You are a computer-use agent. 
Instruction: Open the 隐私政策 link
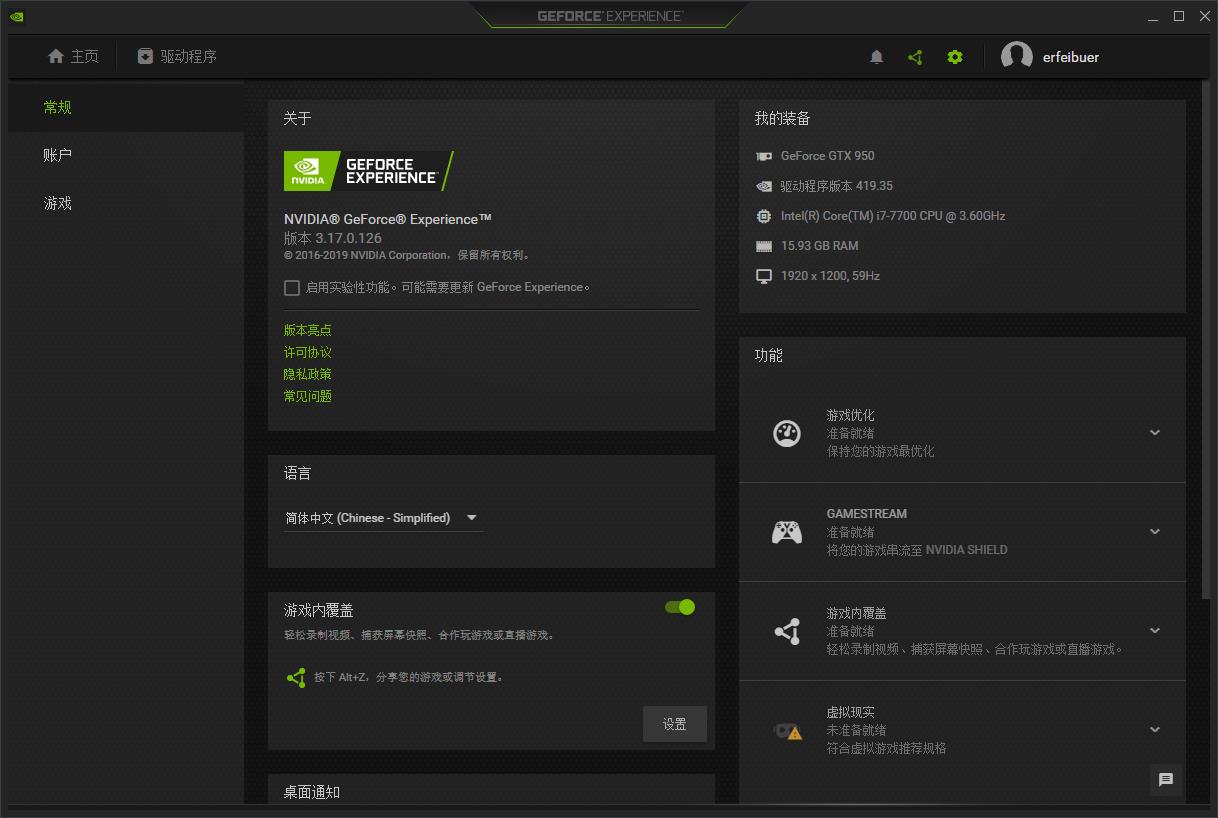(308, 374)
